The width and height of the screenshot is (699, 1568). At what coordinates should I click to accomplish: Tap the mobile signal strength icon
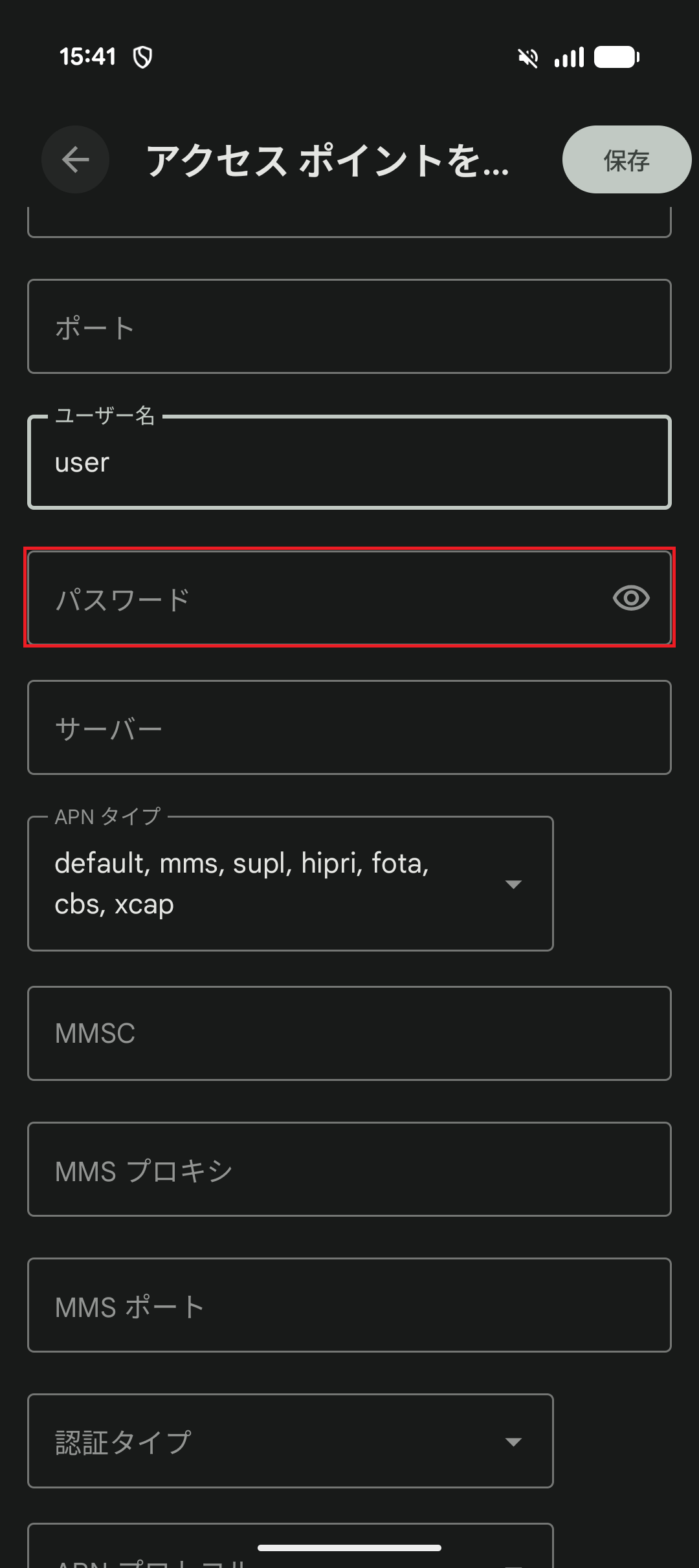tap(568, 57)
